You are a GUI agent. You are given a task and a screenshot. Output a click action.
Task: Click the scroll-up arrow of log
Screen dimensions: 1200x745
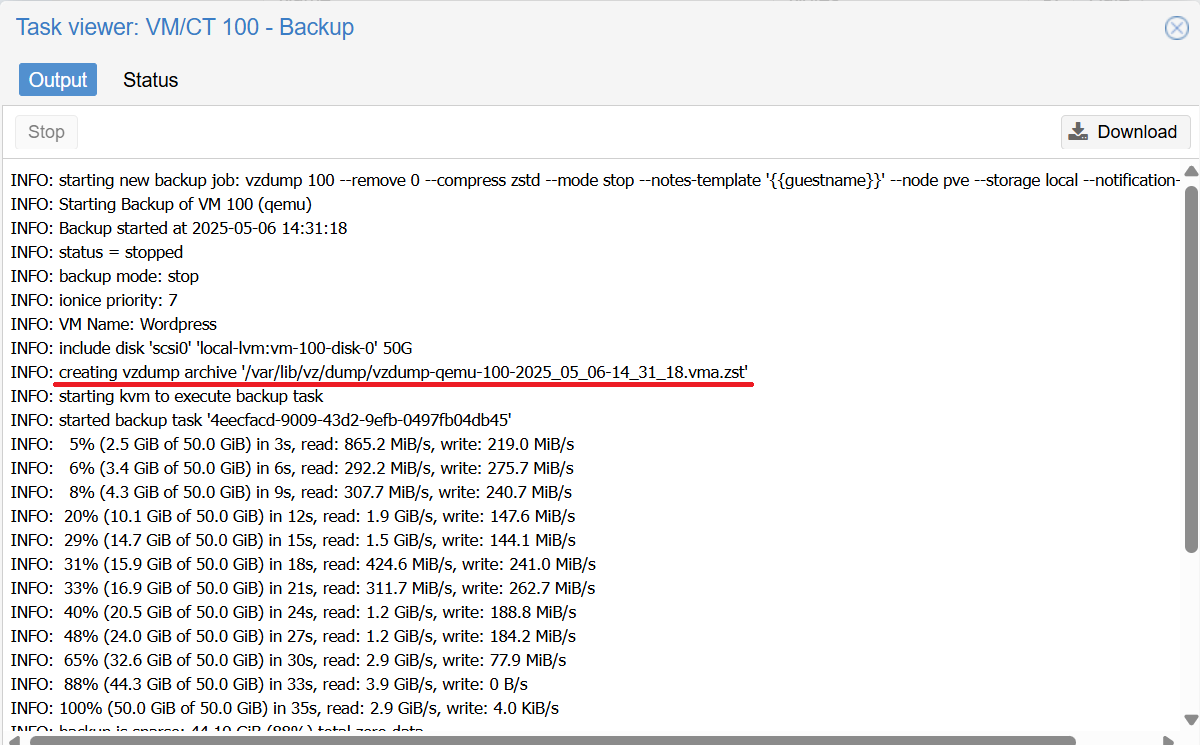pyautogui.click(x=1190, y=171)
